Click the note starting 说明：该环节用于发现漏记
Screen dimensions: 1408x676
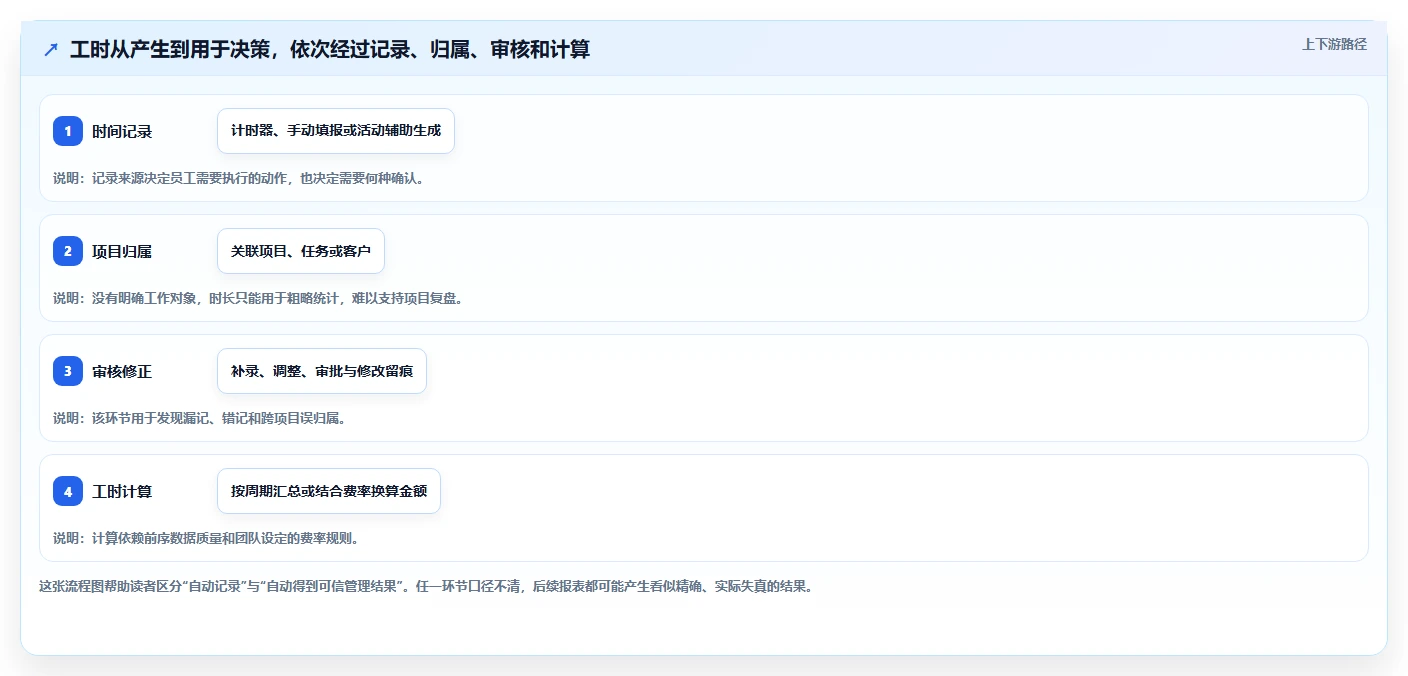pyautogui.click(x=200, y=418)
